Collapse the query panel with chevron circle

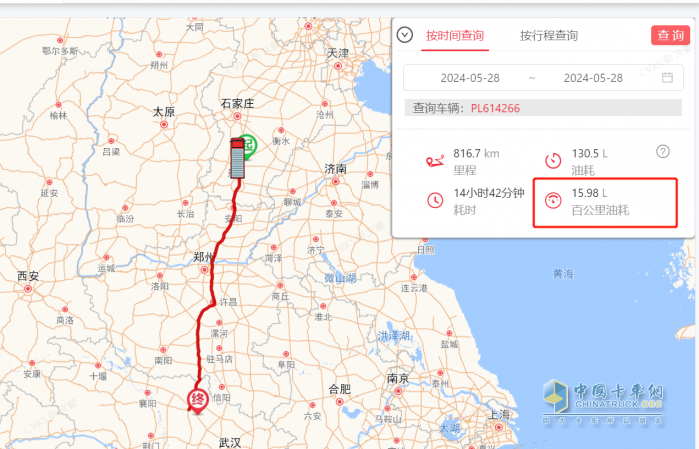pos(405,35)
